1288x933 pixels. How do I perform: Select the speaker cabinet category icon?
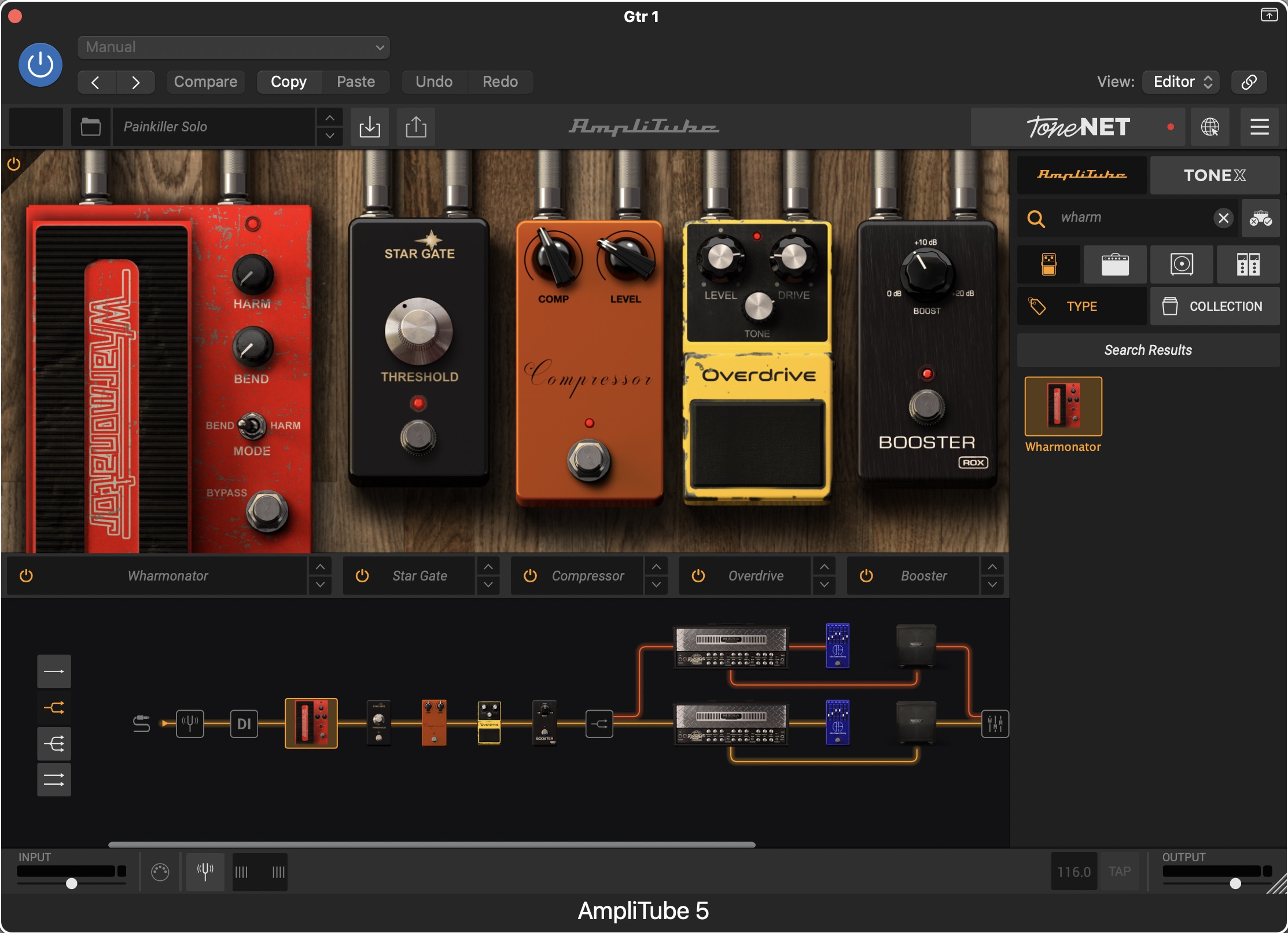1181,265
